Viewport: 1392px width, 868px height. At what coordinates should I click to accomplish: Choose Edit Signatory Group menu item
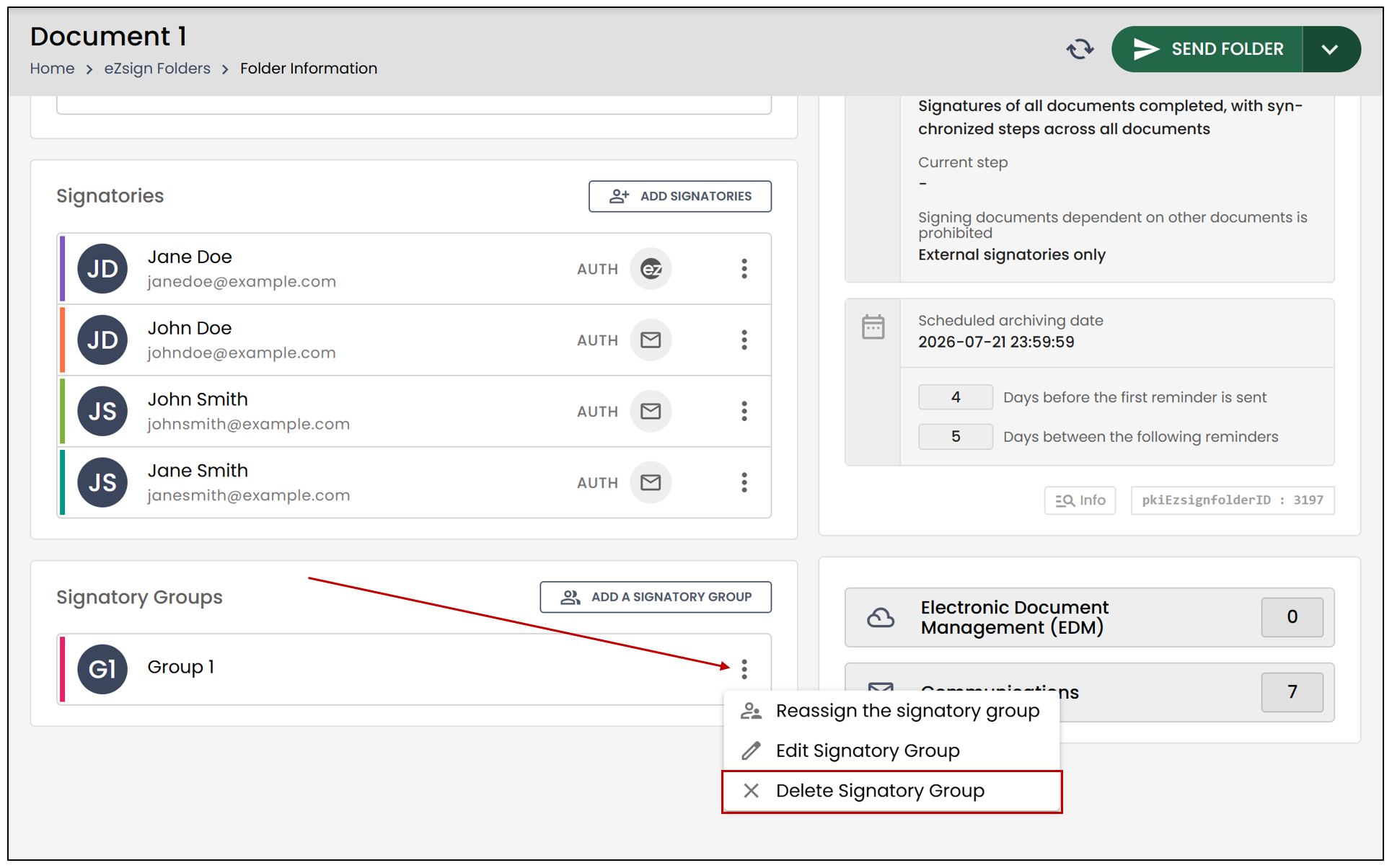(891, 751)
